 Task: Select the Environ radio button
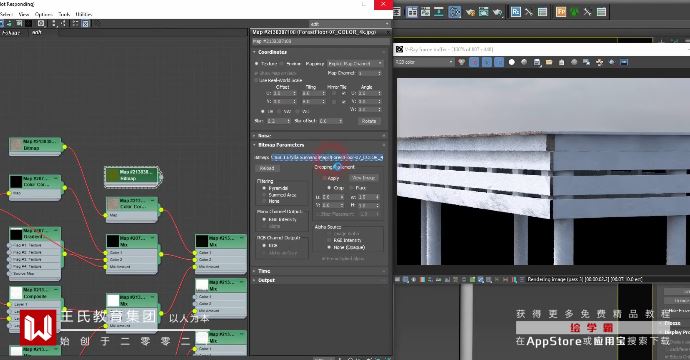pyautogui.click(x=282, y=64)
